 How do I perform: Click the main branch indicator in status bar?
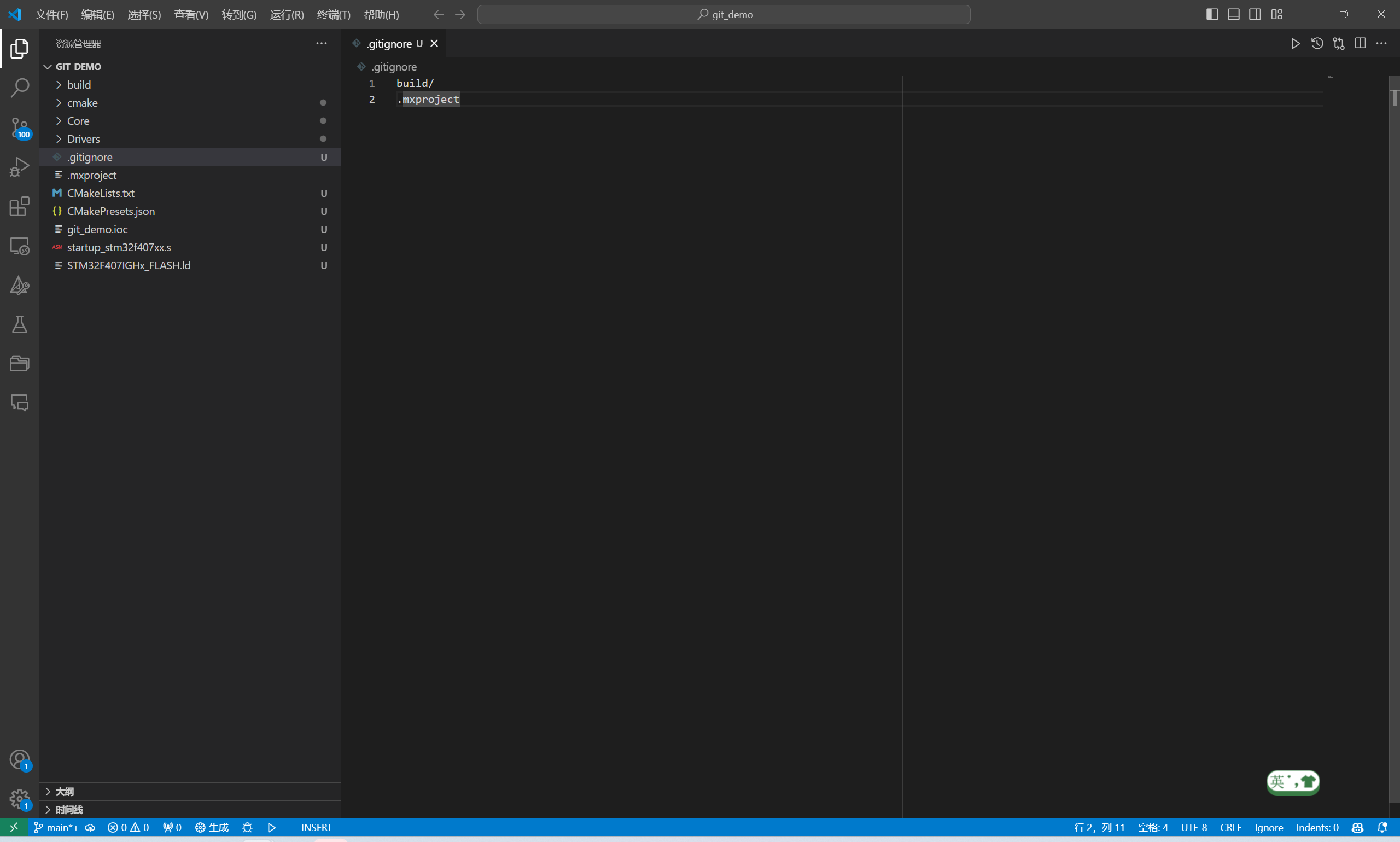(x=57, y=827)
